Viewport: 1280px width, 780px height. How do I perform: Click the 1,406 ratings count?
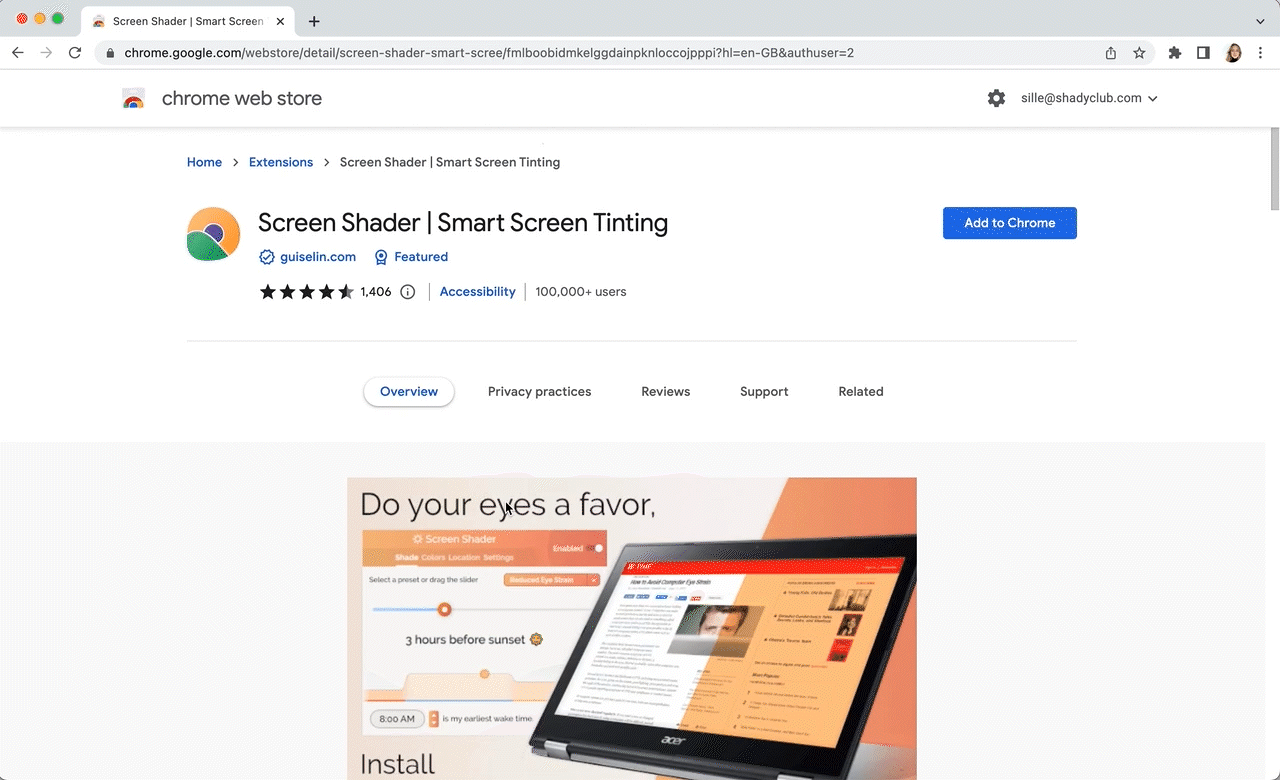(x=376, y=292)
